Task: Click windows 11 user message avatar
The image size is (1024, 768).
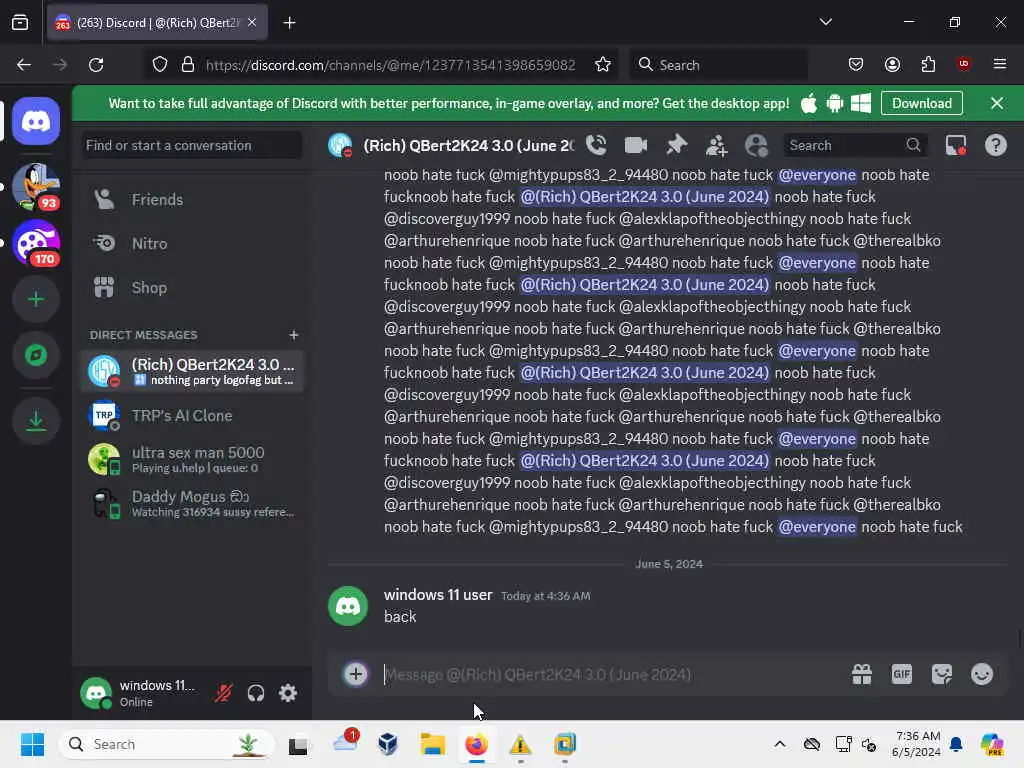Action: click(x=347, y=606)
